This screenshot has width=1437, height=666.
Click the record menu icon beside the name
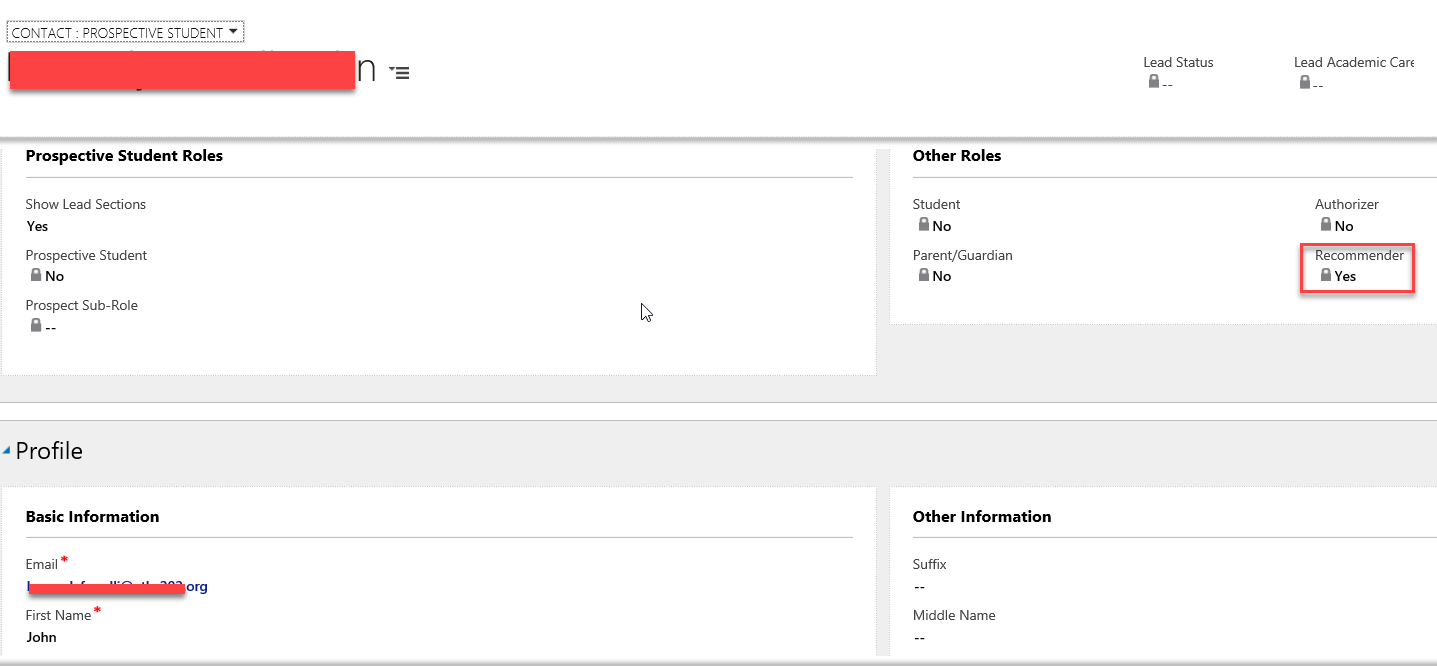pyautogui.click(x=400, y=73)
